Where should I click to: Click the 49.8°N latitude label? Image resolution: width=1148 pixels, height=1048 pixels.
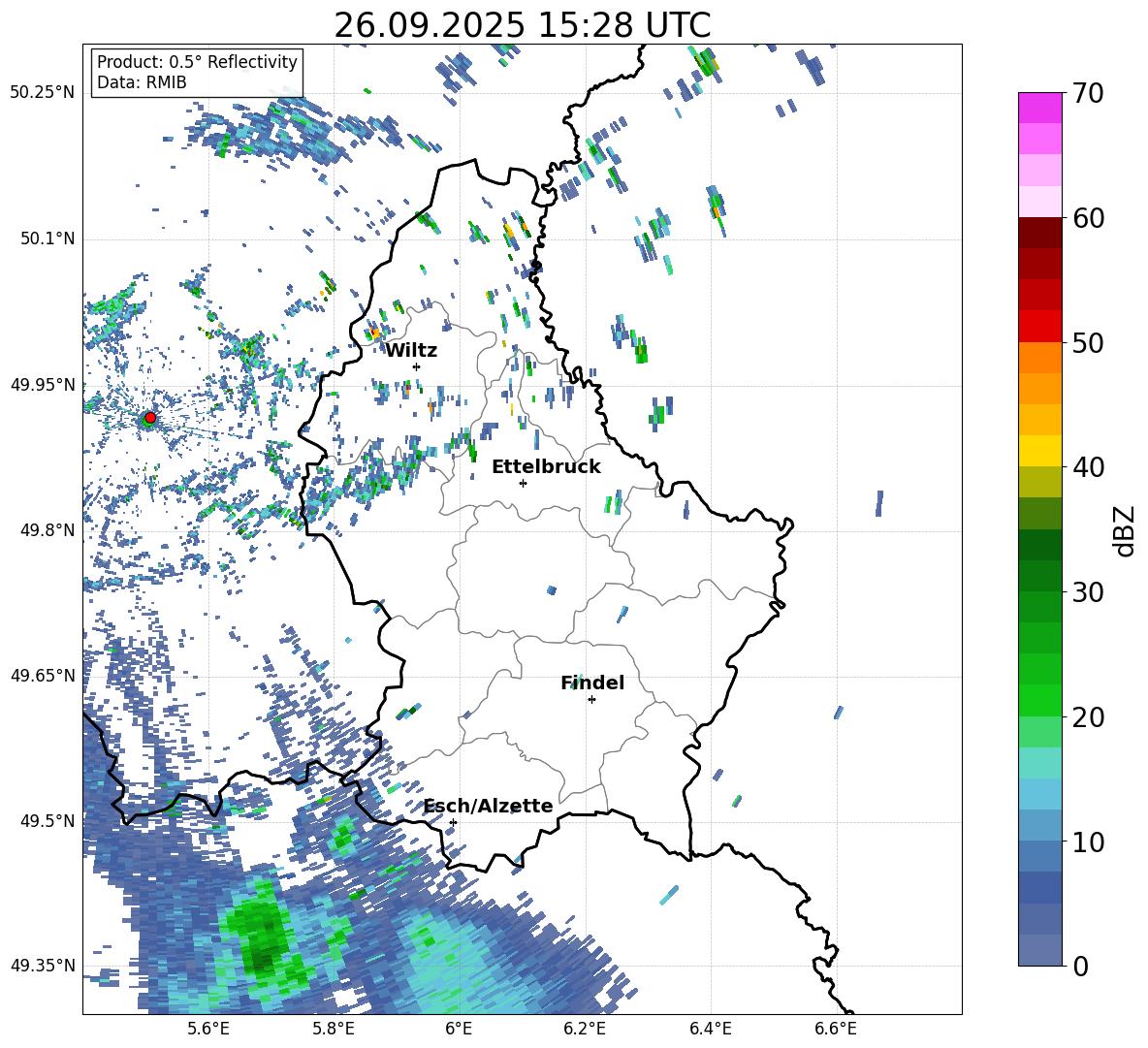coord(48,530)
